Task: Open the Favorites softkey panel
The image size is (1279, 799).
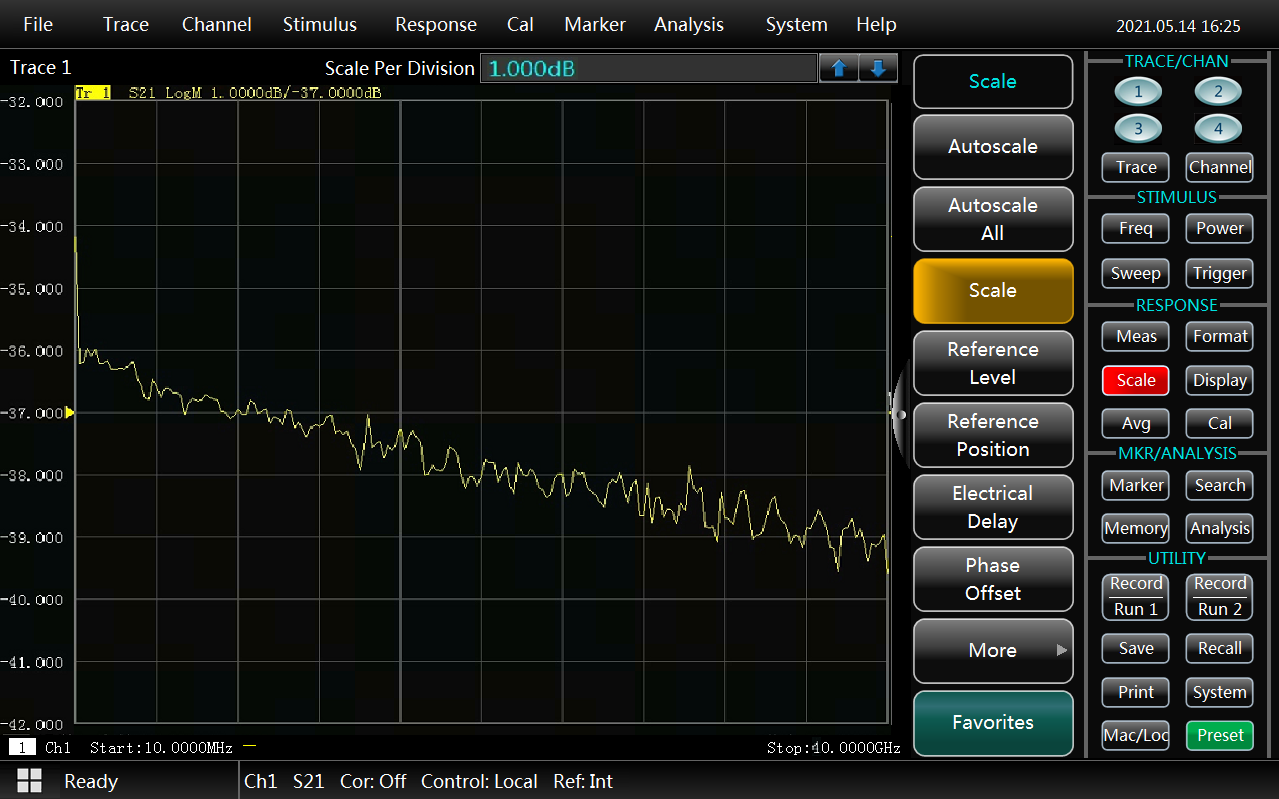Action: (x=993, y=722)
